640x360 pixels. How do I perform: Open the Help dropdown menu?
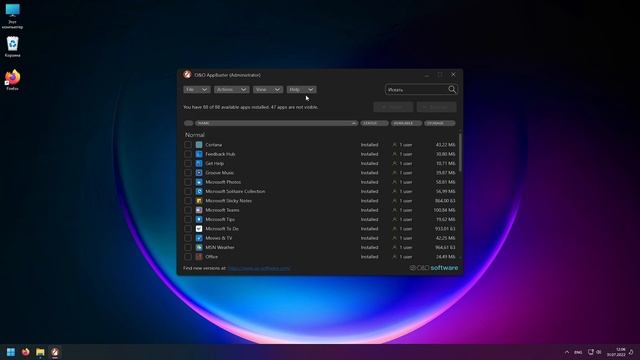pos(301,89)
